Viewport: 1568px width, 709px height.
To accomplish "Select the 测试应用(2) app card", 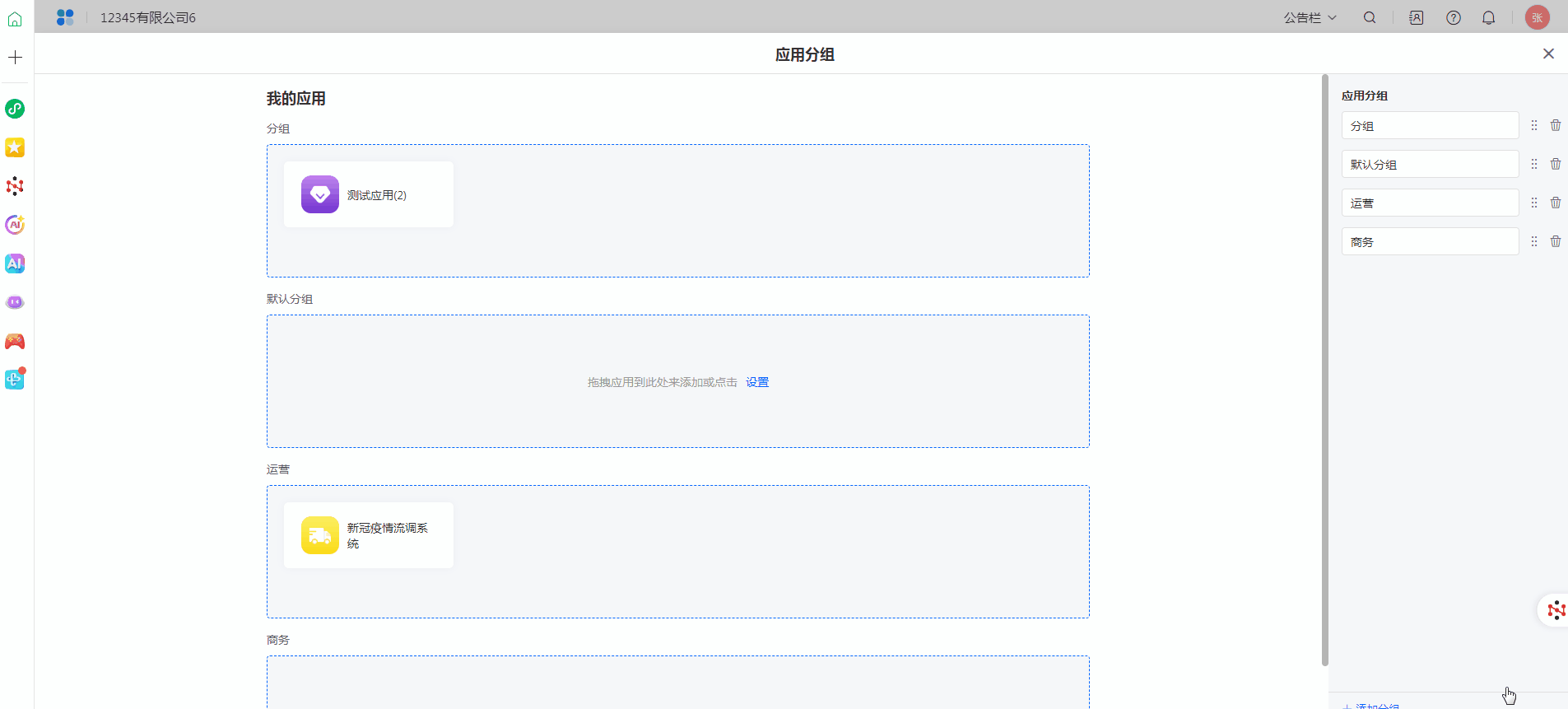I will pos(369,194).
